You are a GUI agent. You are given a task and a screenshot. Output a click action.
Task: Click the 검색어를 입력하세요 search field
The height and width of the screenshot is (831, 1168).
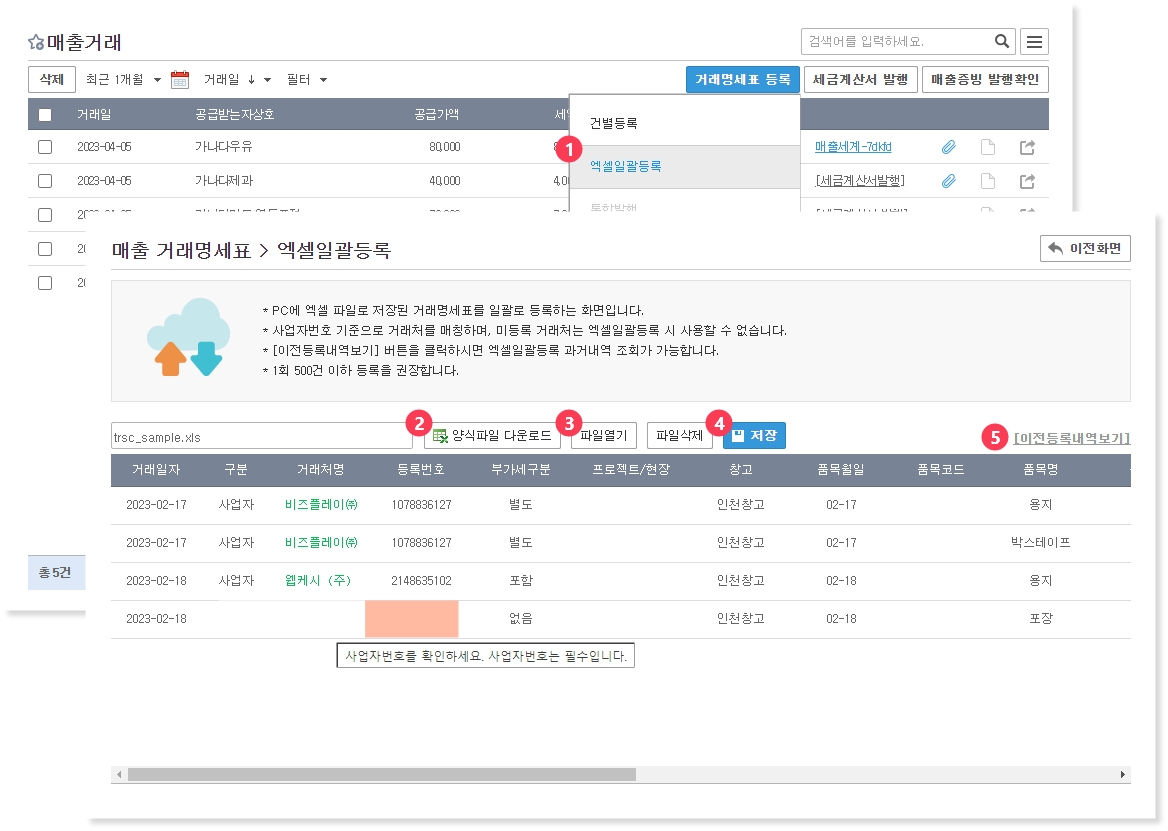click(895, 42)
